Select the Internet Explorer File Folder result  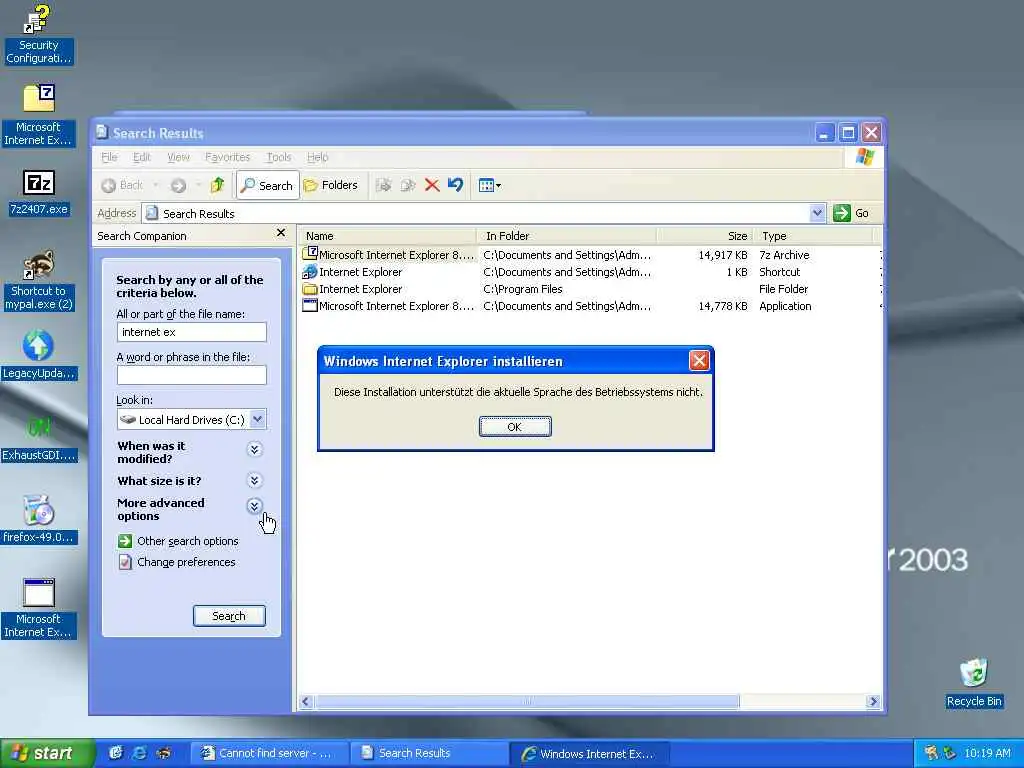353,289
